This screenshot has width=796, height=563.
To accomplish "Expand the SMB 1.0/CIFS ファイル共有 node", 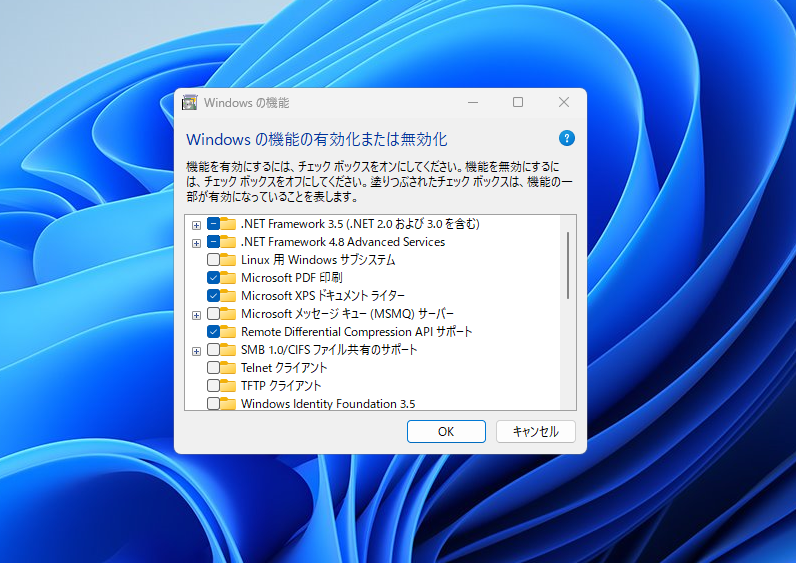I will click(196, 351).
